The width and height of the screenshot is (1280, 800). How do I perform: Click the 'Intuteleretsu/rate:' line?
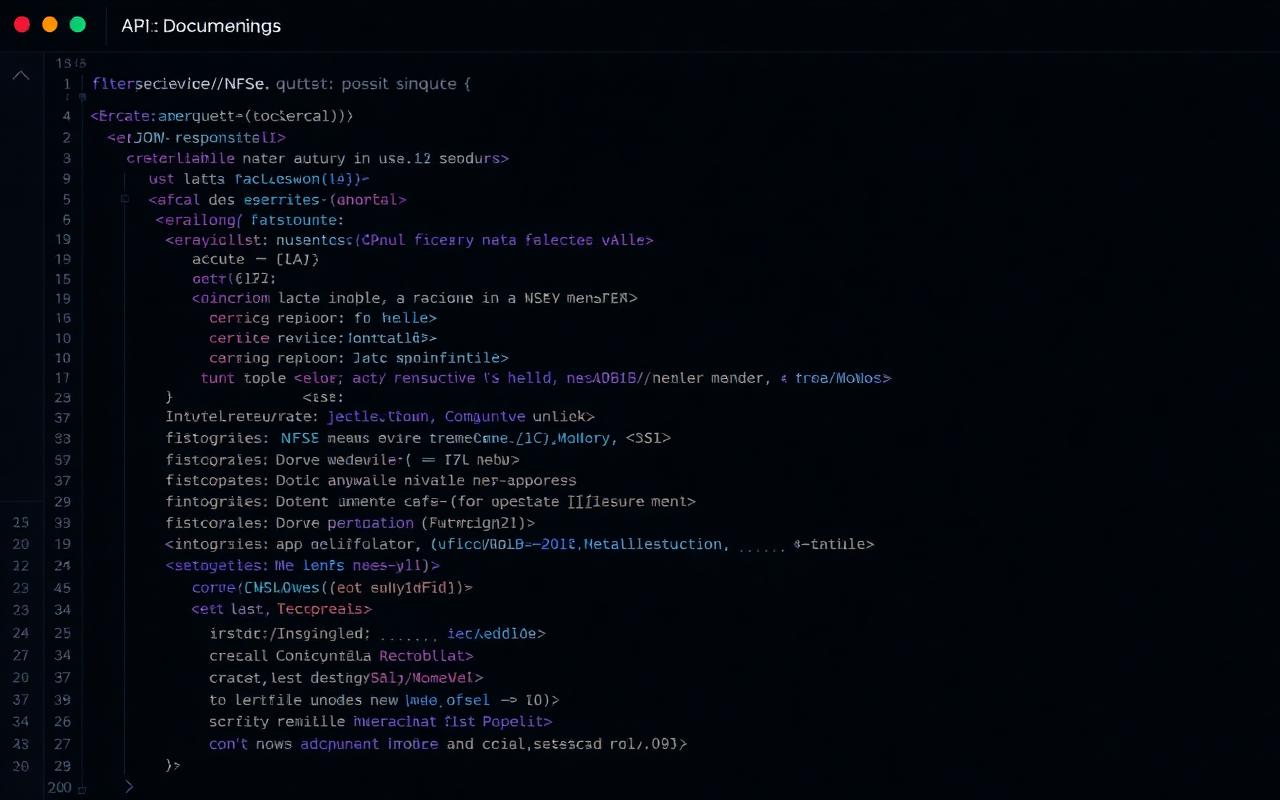(380, 416)
